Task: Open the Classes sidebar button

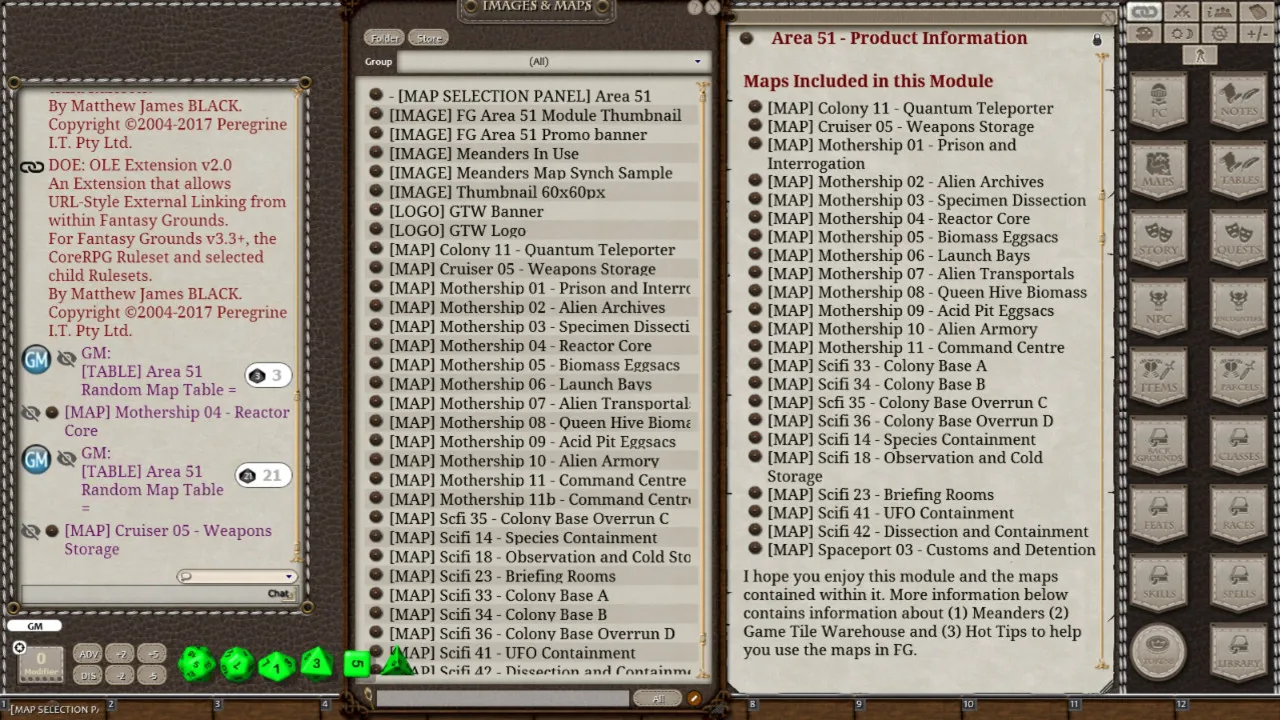Action: 1239,445
